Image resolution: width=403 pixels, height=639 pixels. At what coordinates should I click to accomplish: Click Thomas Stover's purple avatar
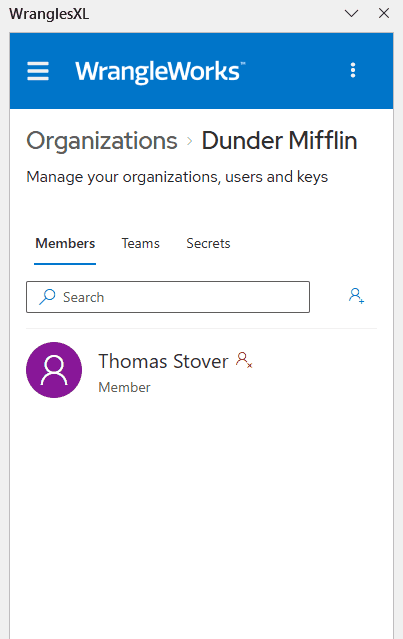[x=54, y=370]
